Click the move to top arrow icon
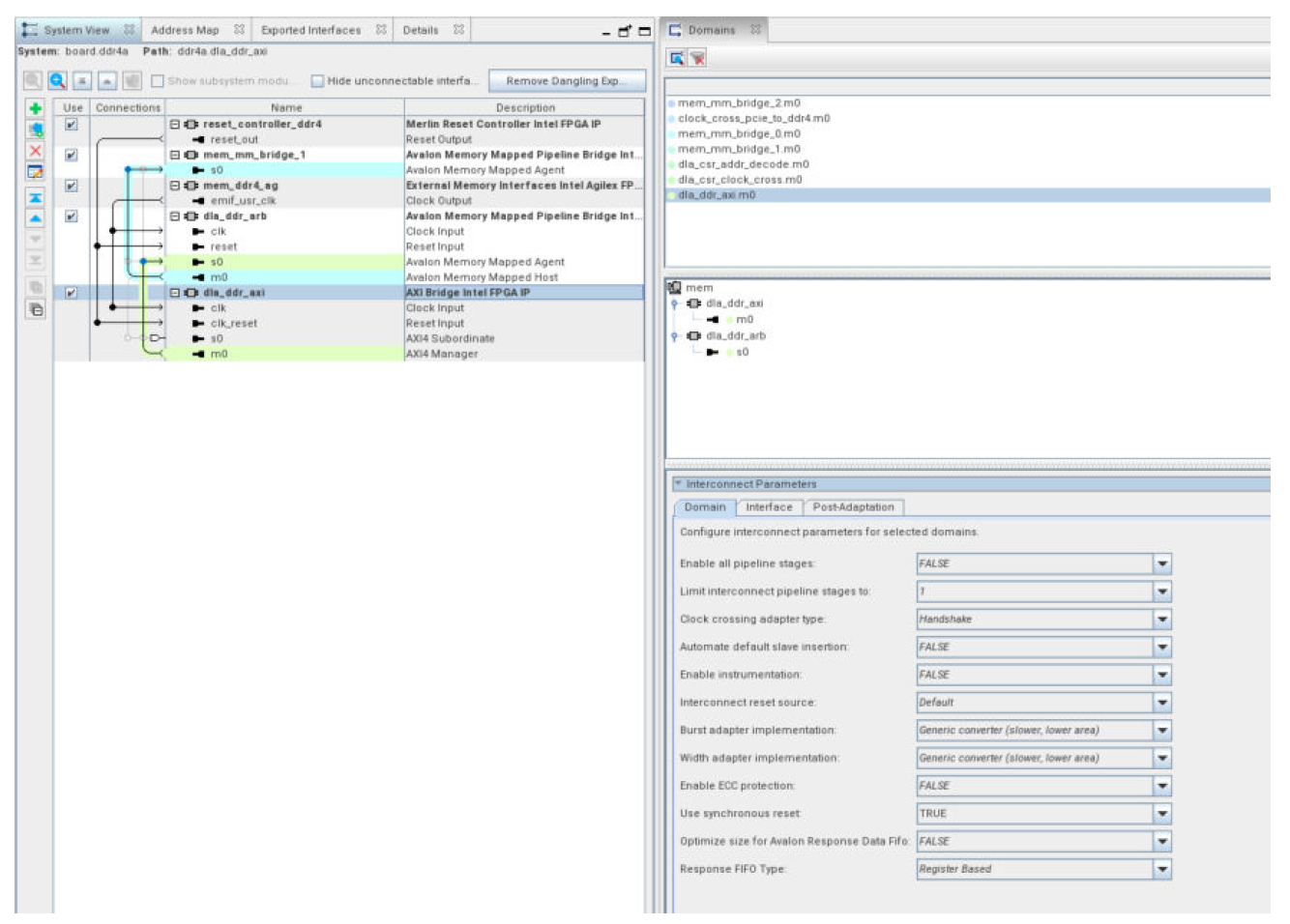1290x924 pixels. (36, 197)
